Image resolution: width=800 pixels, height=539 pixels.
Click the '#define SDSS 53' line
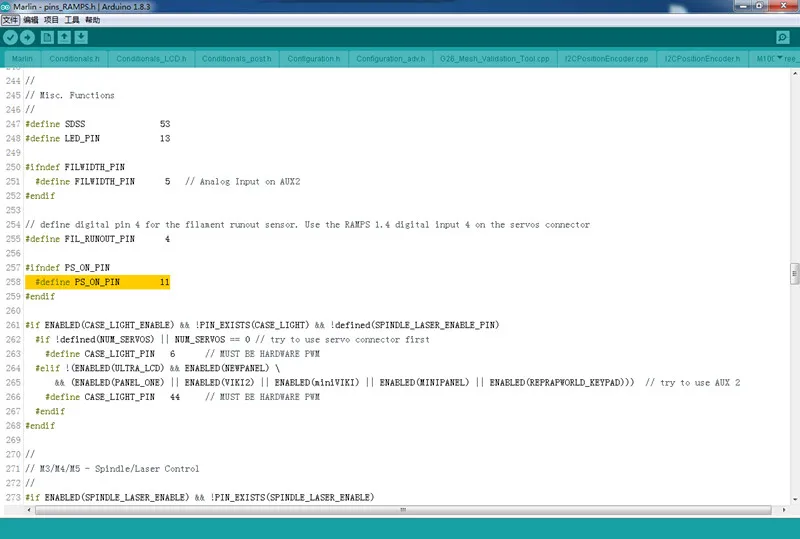(97, 124)
